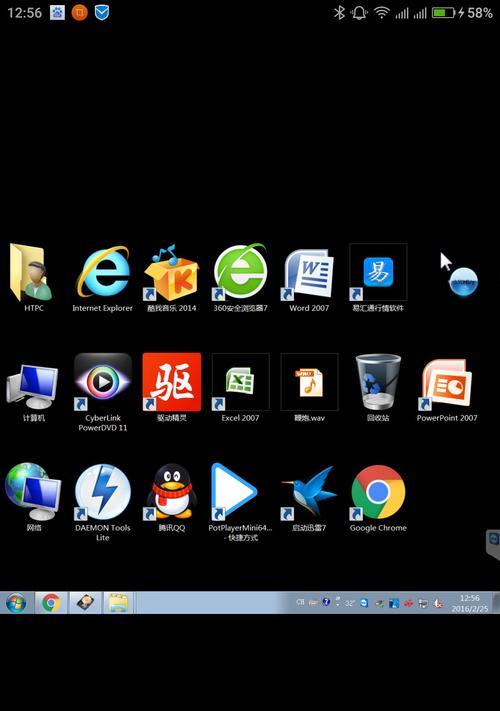Click the keyboard icon in the system tray

tap(313, 603)
